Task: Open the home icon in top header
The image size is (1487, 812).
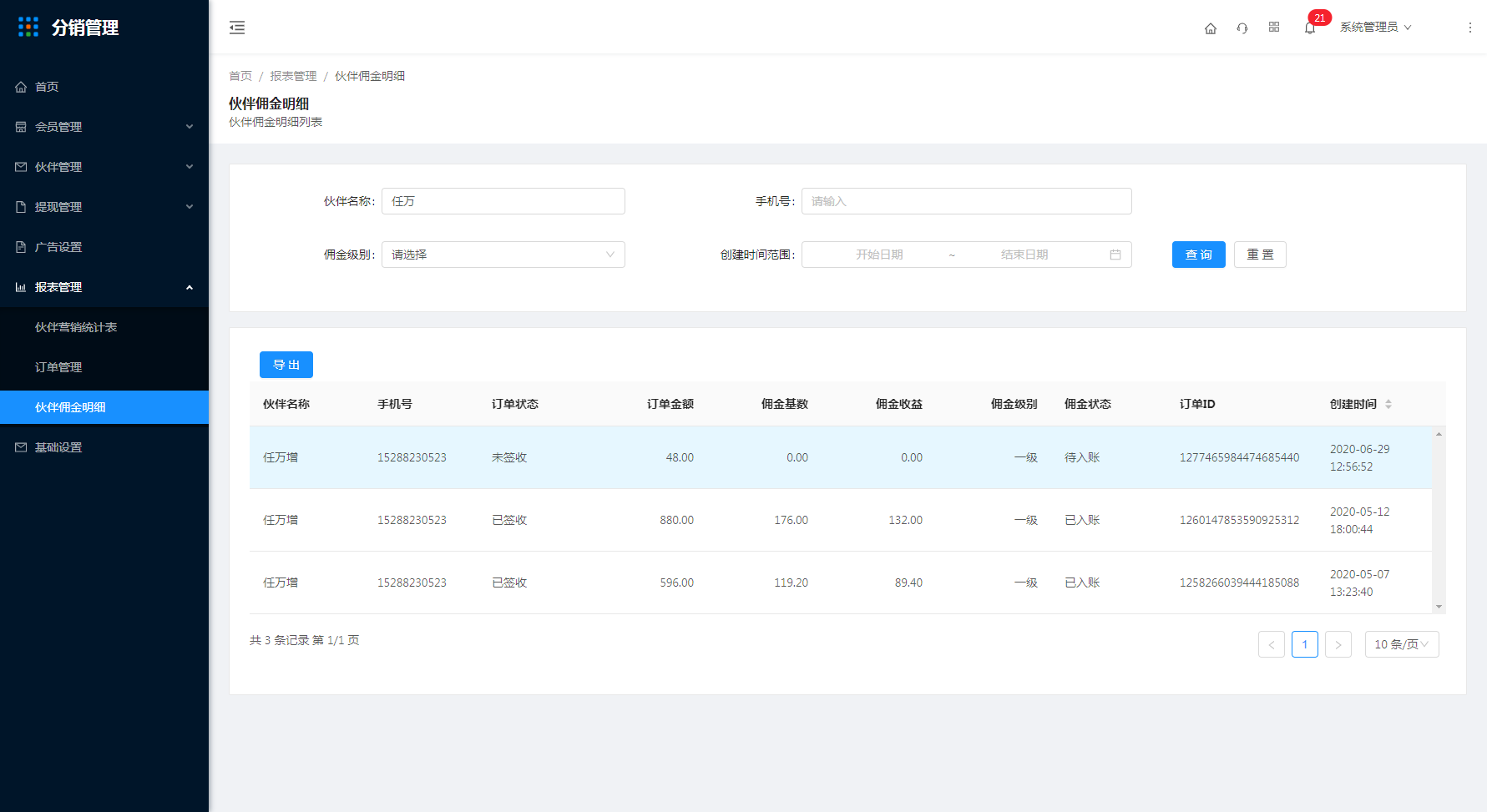Action: point(1211,28)
